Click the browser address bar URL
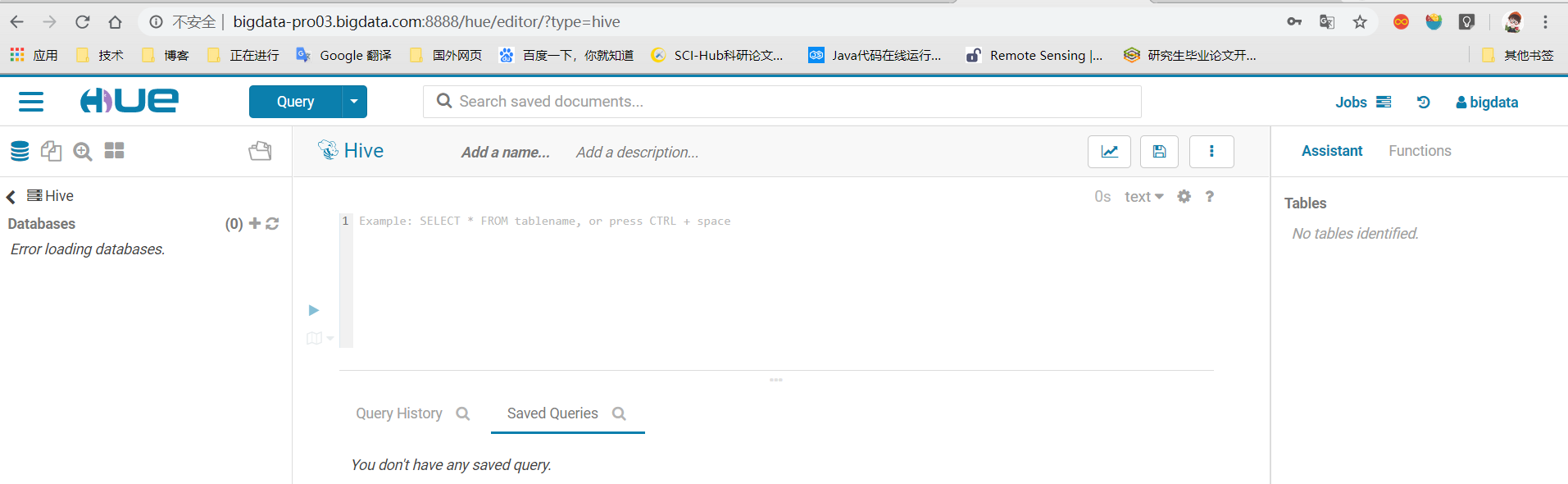 (x=426, y=22)
